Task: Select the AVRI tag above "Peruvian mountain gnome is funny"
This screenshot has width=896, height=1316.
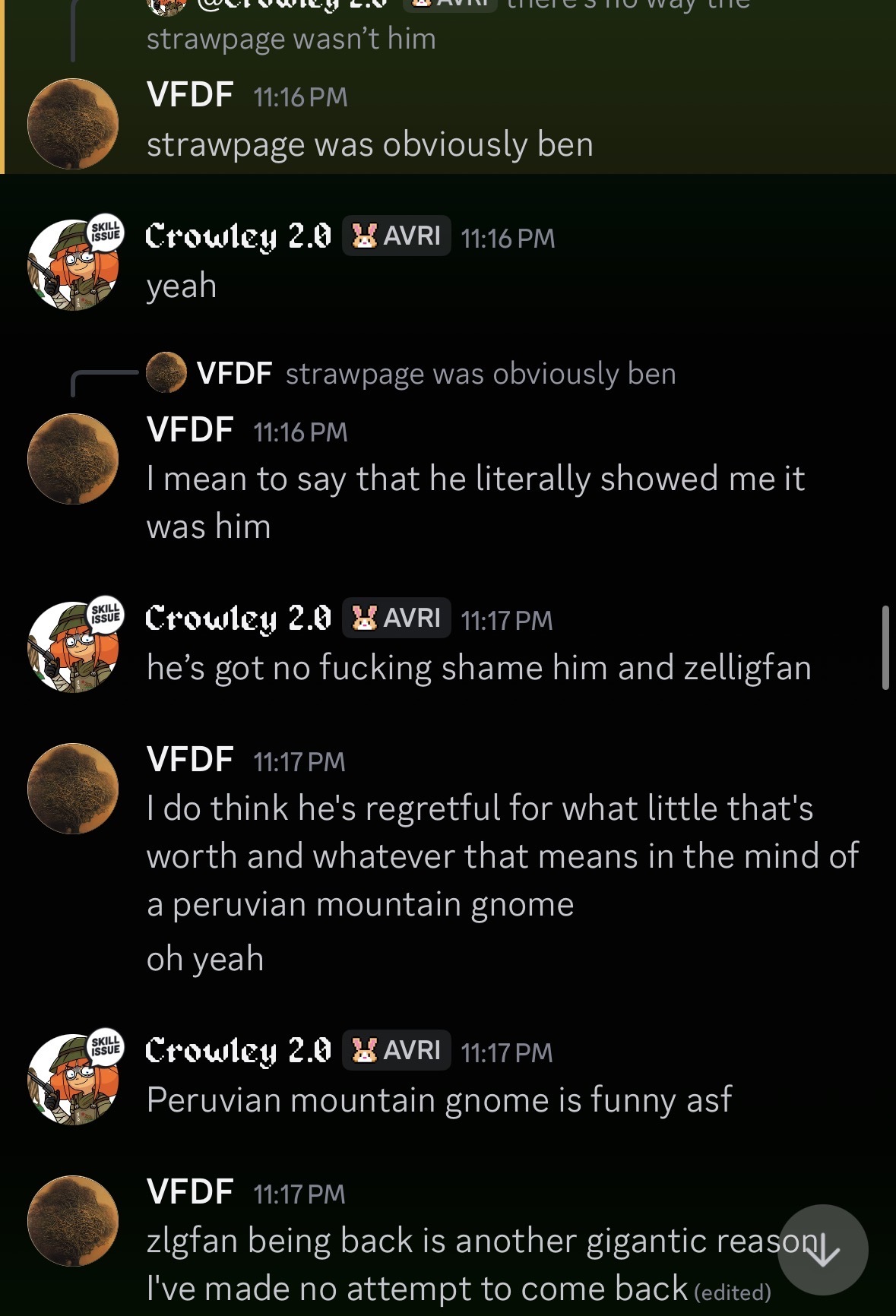Action: click(x=396, y=1051)
